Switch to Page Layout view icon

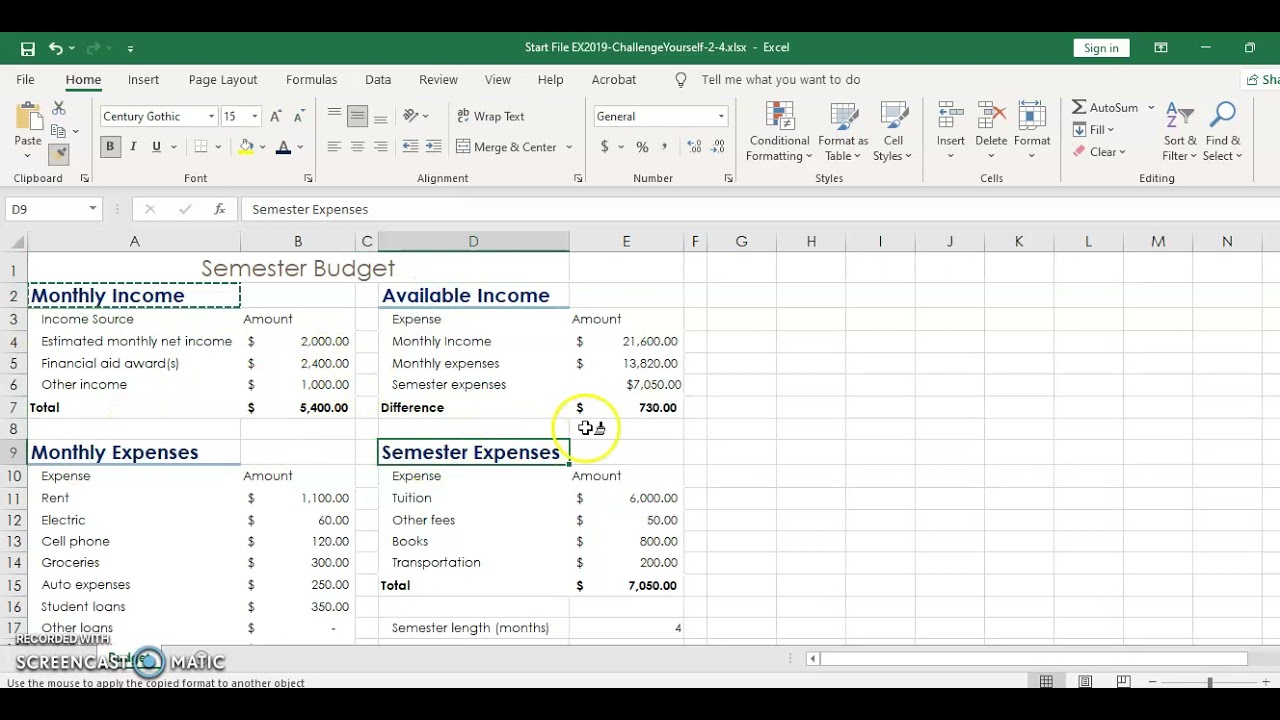[x=1085, y=682]
